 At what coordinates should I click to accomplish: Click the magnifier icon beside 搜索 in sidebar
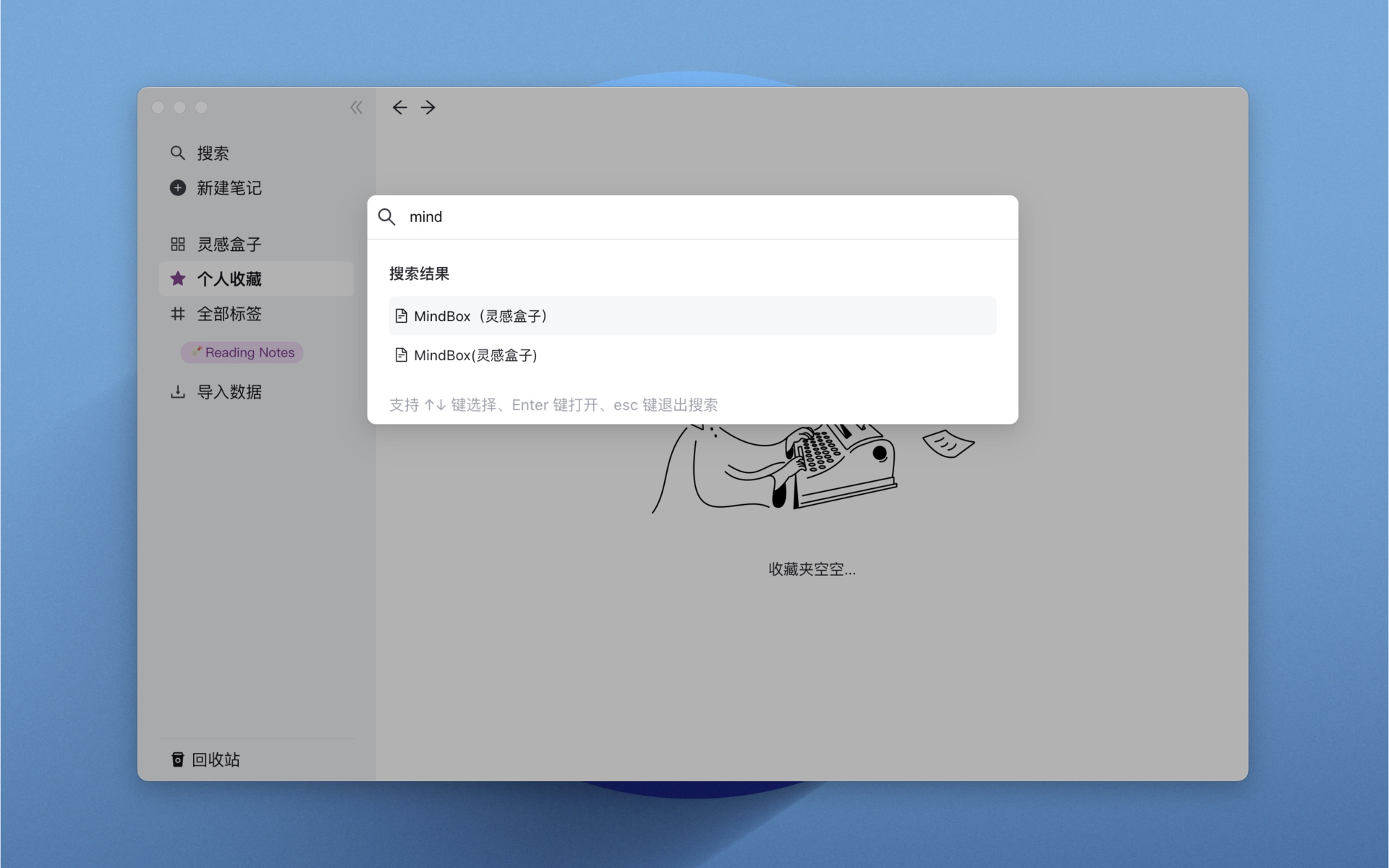click(x=177, y=153)
